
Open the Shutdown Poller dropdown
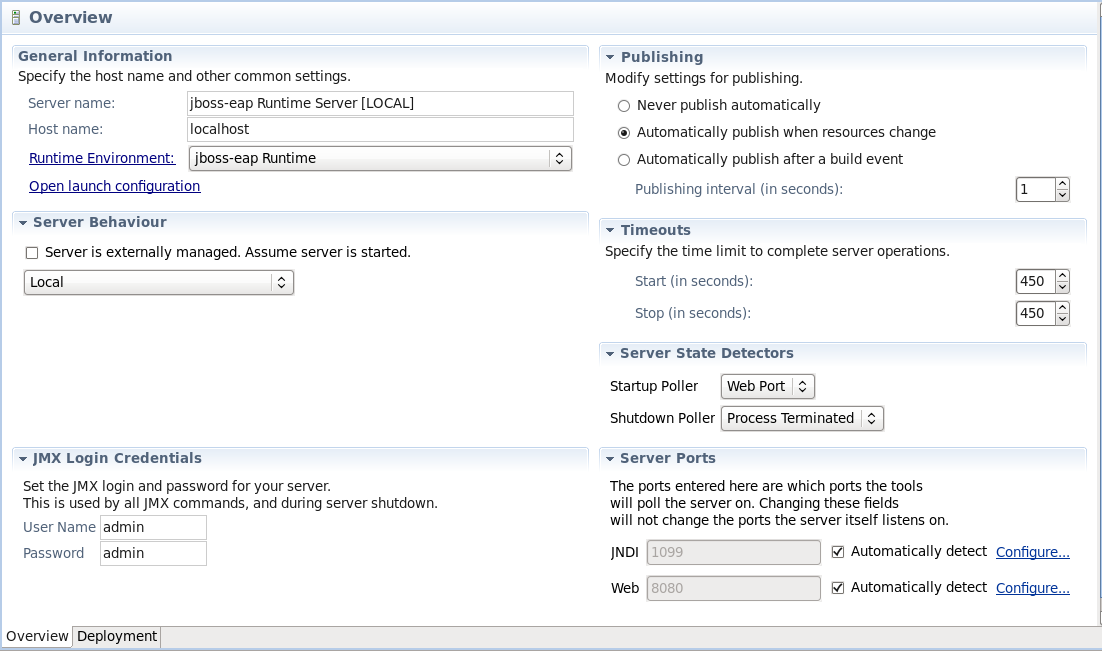[802, 418]
